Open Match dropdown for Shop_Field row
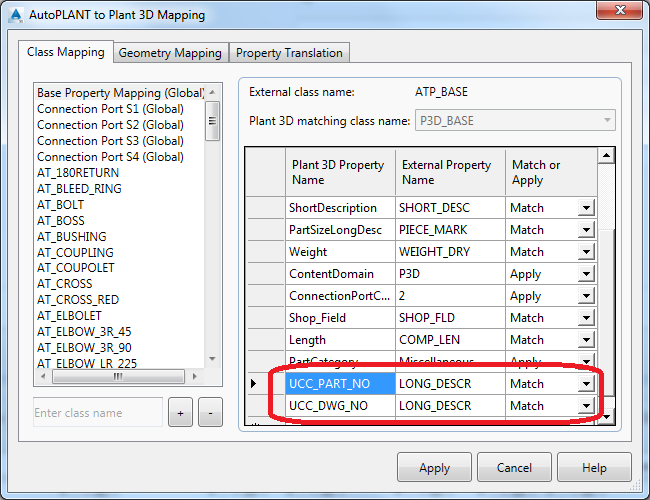 [586, 318]
